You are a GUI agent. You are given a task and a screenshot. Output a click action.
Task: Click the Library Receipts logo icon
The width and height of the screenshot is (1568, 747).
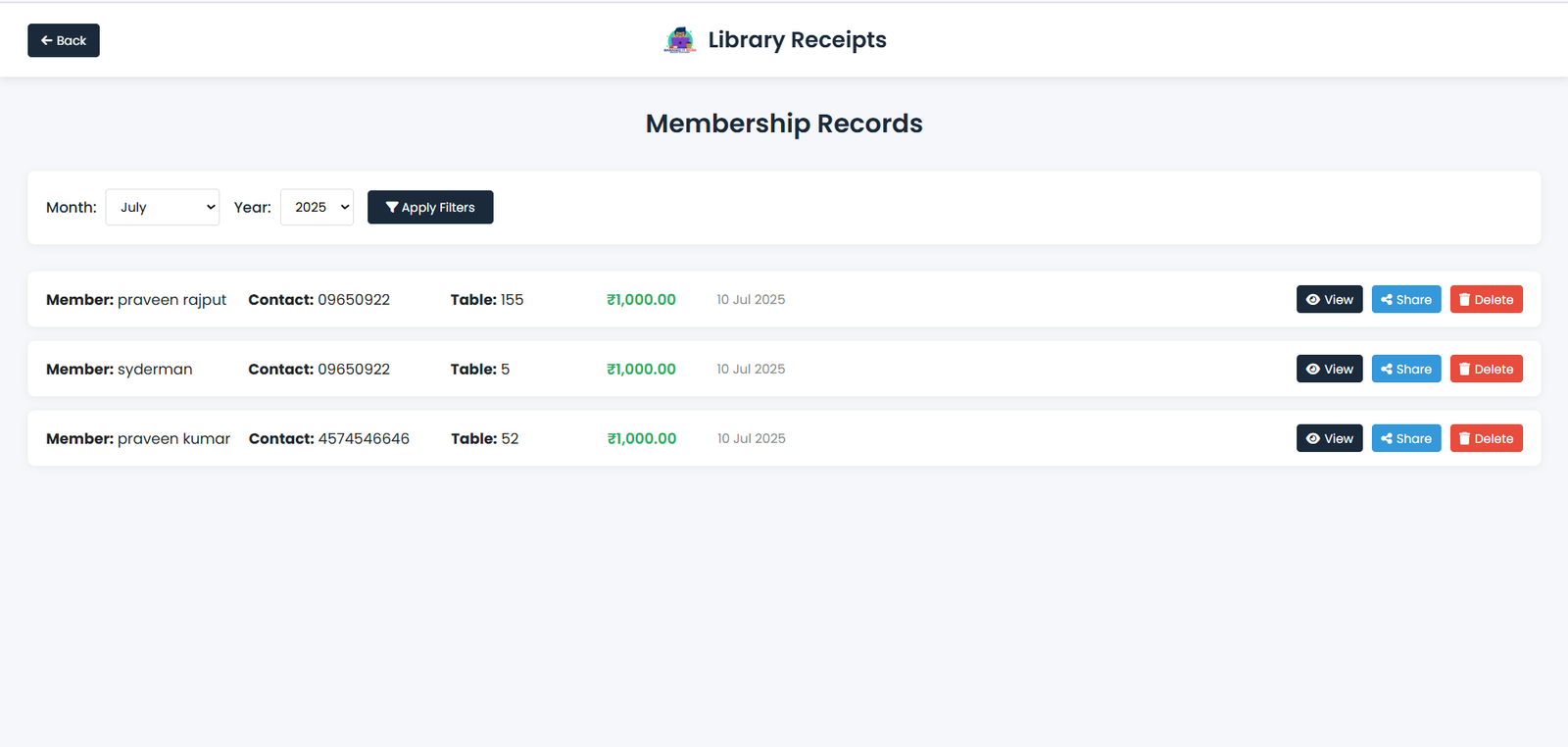tap(679, 40)
